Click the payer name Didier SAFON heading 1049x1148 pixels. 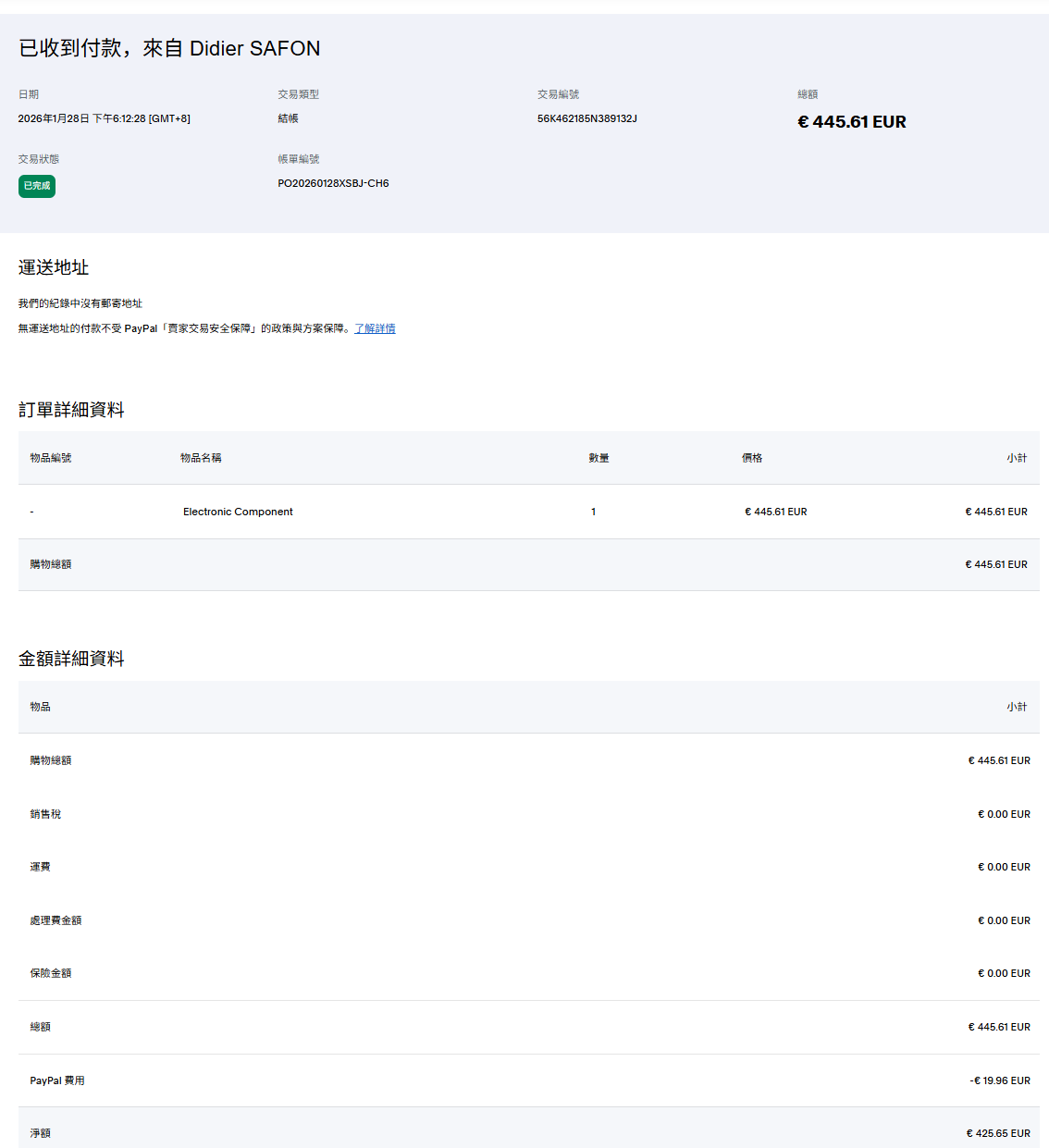pos(254,48)
